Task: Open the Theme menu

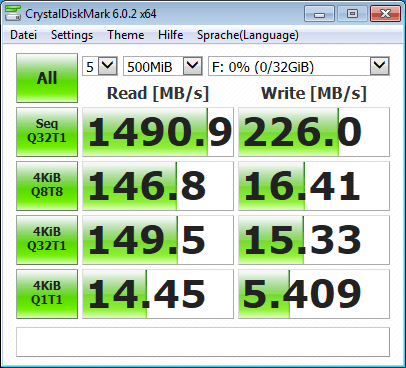Action: 125,35
